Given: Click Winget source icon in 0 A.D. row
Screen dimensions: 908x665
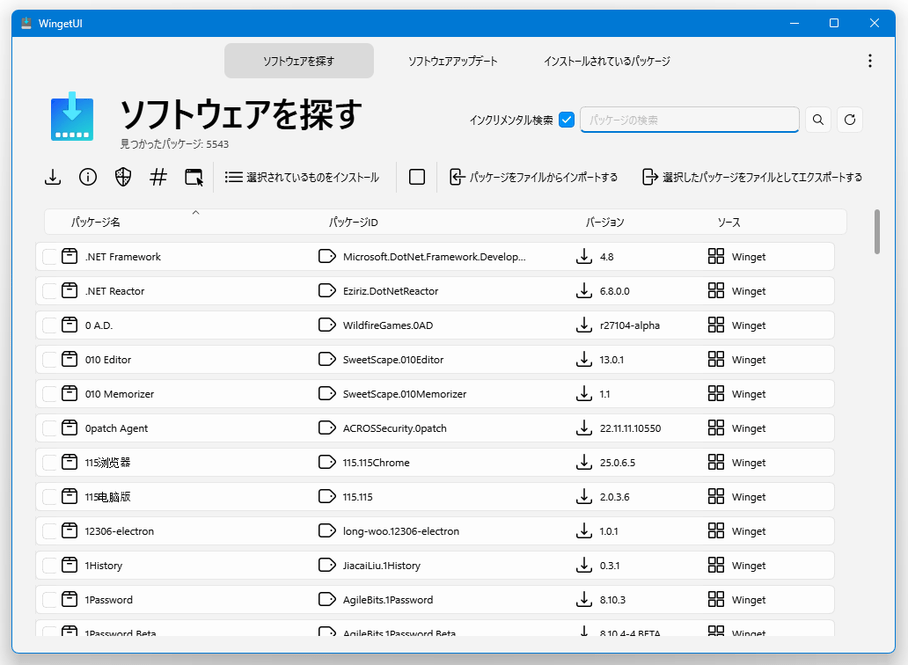Looking at the screenshot, I should 716,324.
